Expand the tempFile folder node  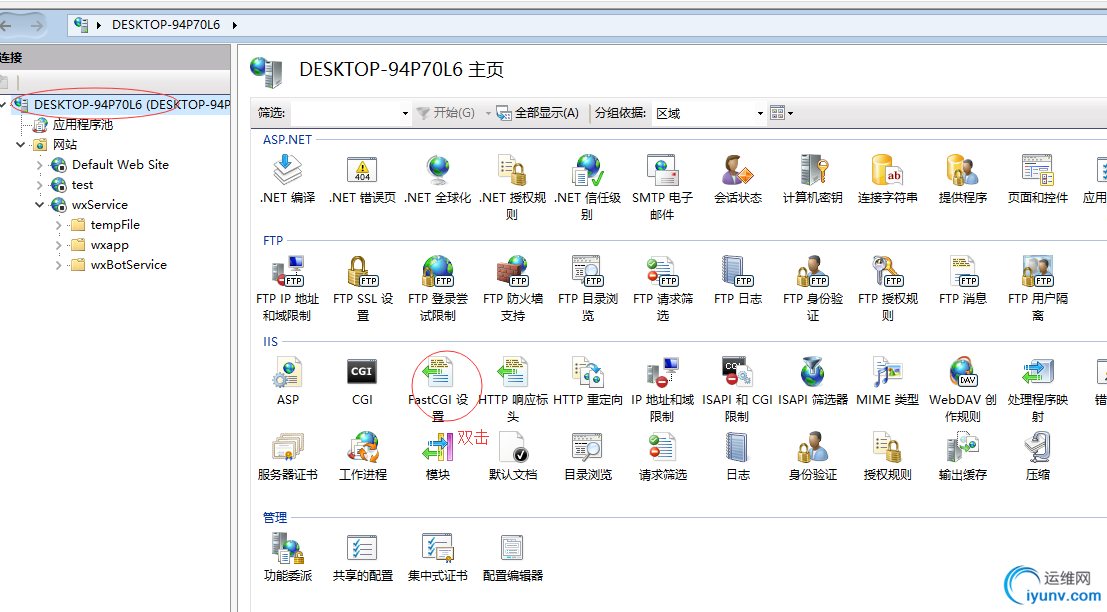click(x=59, y=225)
